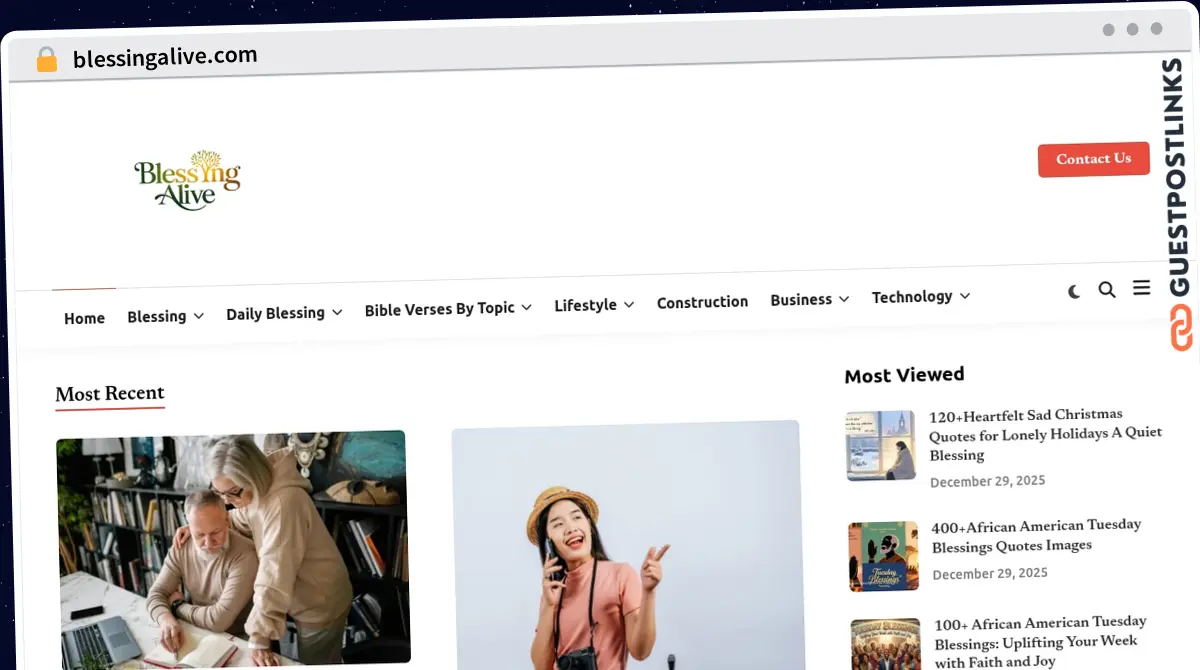Click the Contact Us button
Screen dimensions: 1200x670
pos(1093,159)
